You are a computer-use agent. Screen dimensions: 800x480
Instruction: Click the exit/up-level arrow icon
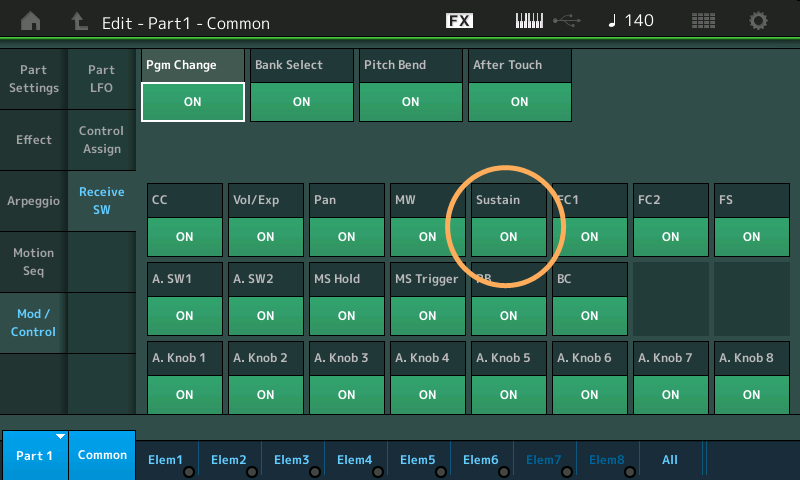pyautogui.click(x=79, y=21)
